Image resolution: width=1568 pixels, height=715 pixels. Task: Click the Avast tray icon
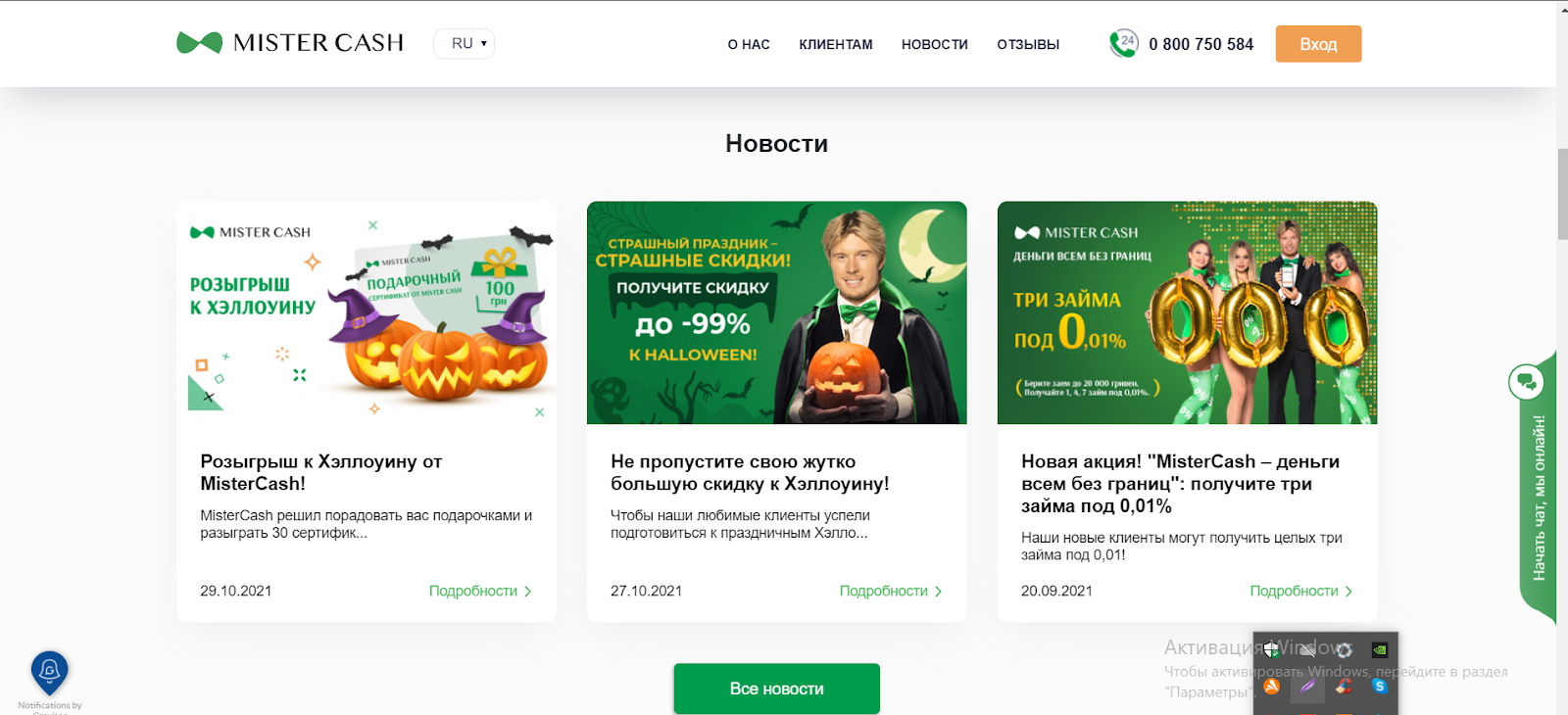(x=1271, y=686)
